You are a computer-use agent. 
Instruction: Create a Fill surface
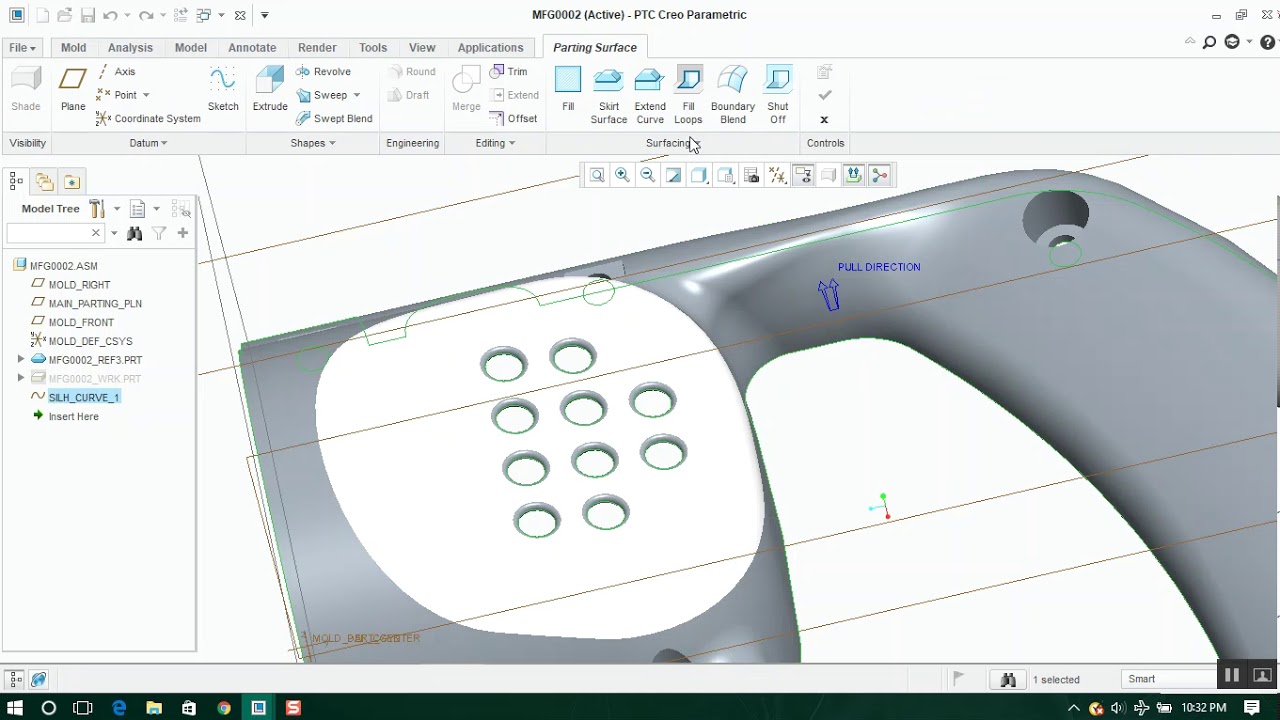tap(568, 89)
